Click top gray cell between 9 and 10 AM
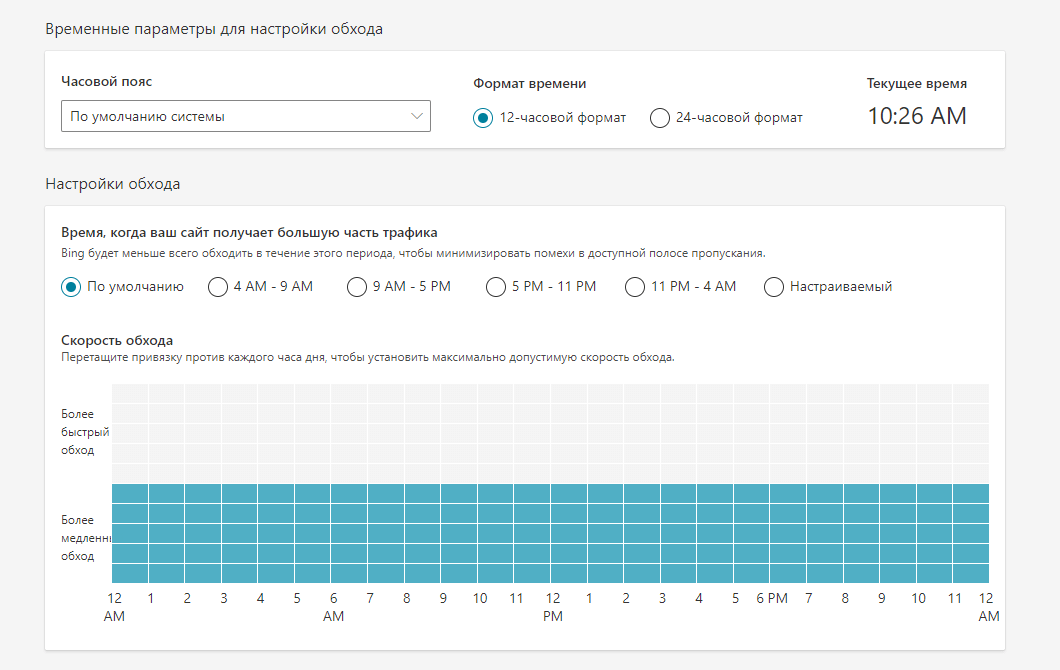The image size is (1060, 670). coord(459,393)
